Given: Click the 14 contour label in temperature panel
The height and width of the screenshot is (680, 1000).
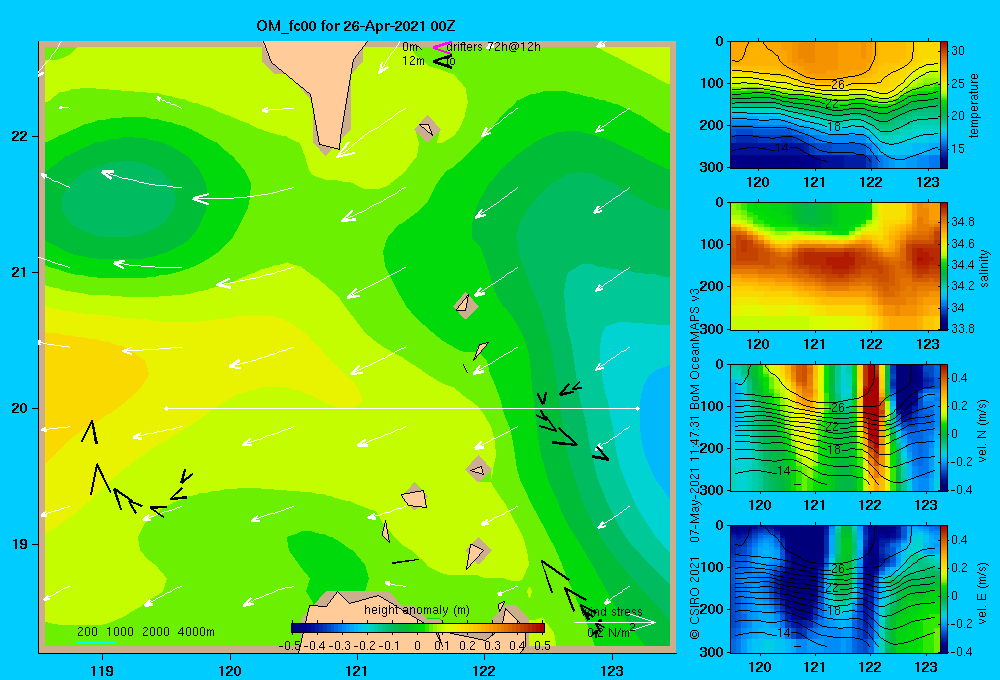Looking at the screenshot, I should point(782,148).
